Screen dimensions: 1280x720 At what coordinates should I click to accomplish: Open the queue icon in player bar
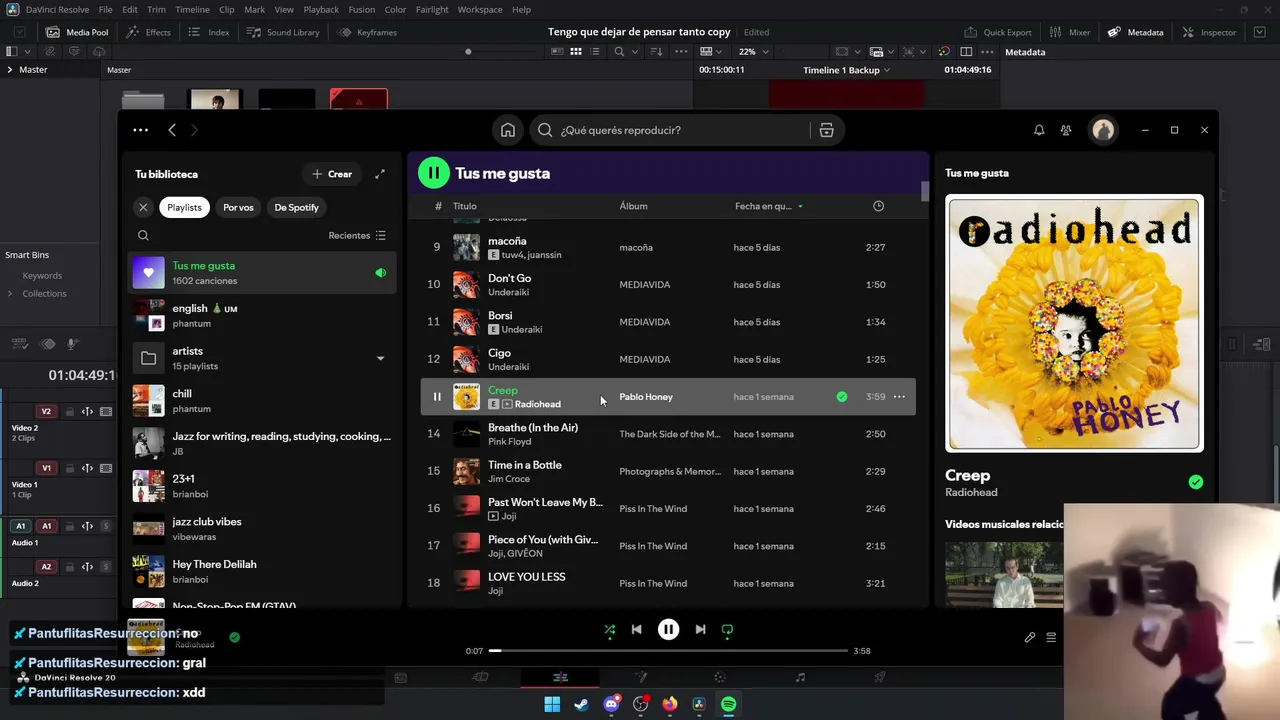click(x=1051, y=637)
